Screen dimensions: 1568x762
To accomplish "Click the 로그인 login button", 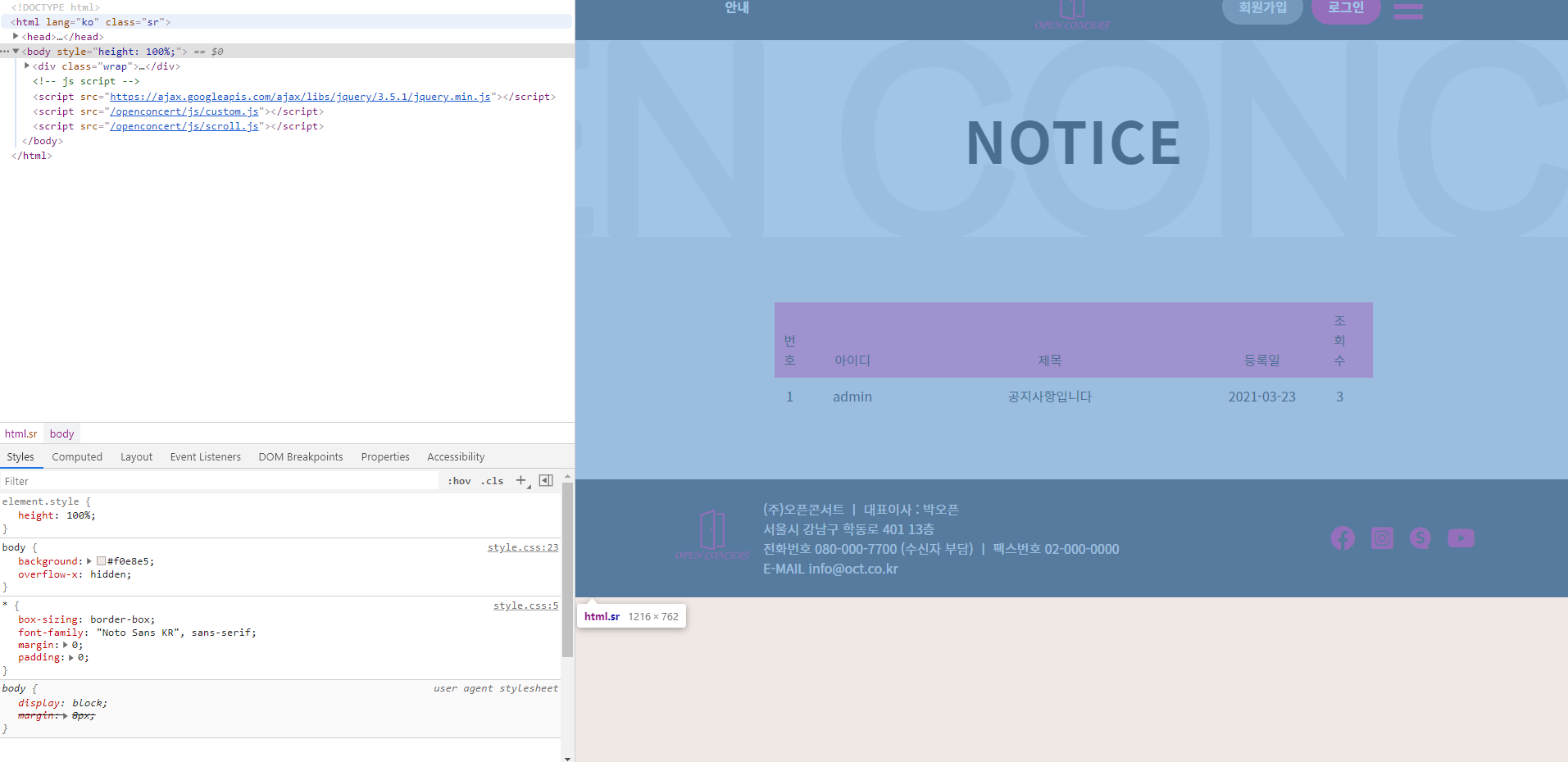I will tap(1346, 9).
